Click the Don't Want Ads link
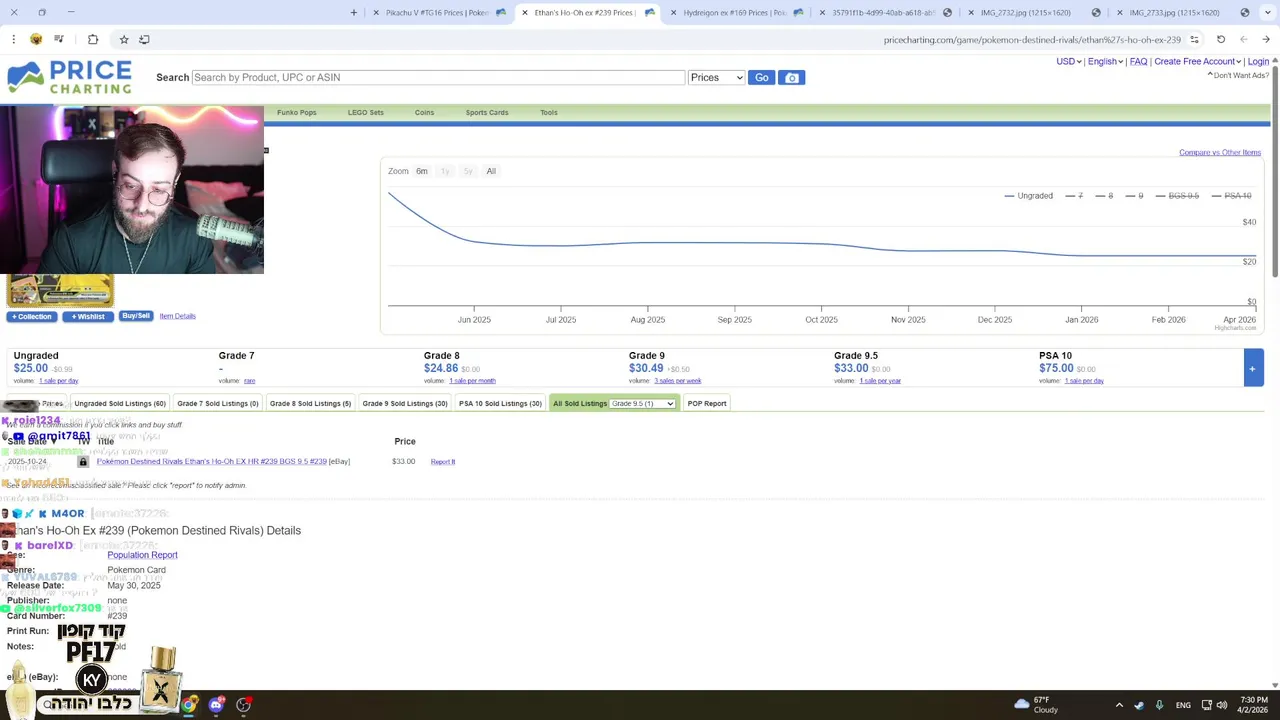Image resolution: width=1280 pixels, height=720 pixels. 1240,76
